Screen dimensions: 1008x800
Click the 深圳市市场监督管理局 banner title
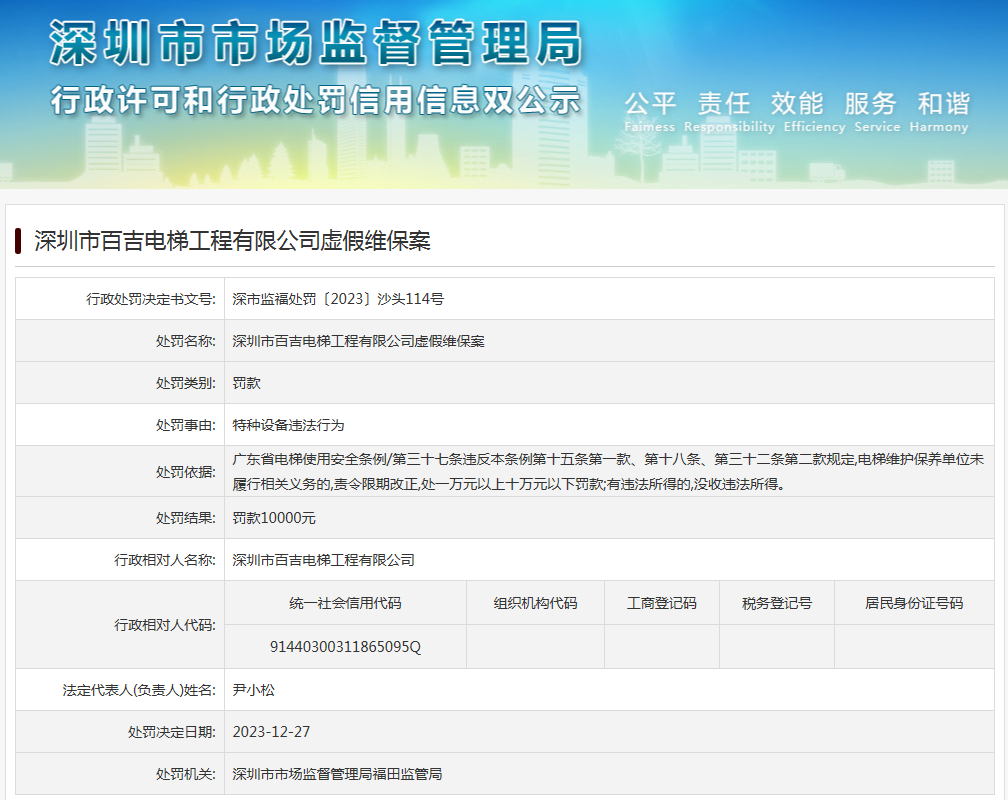click(316, 43)
